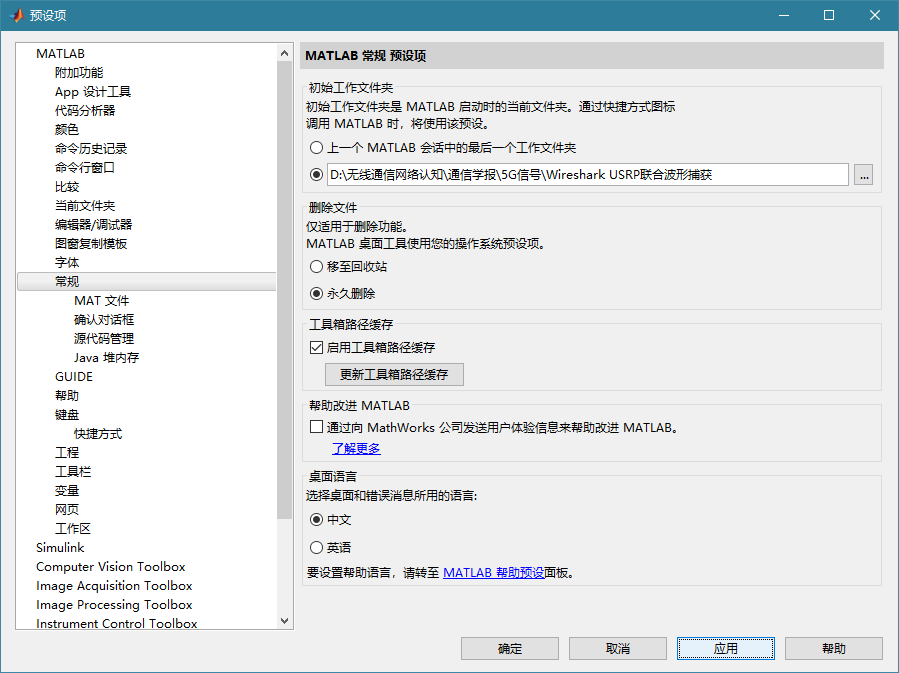Viewport: 899px width, 673px height.
Task: Open 附加功能 preferences
Action: 79,72
